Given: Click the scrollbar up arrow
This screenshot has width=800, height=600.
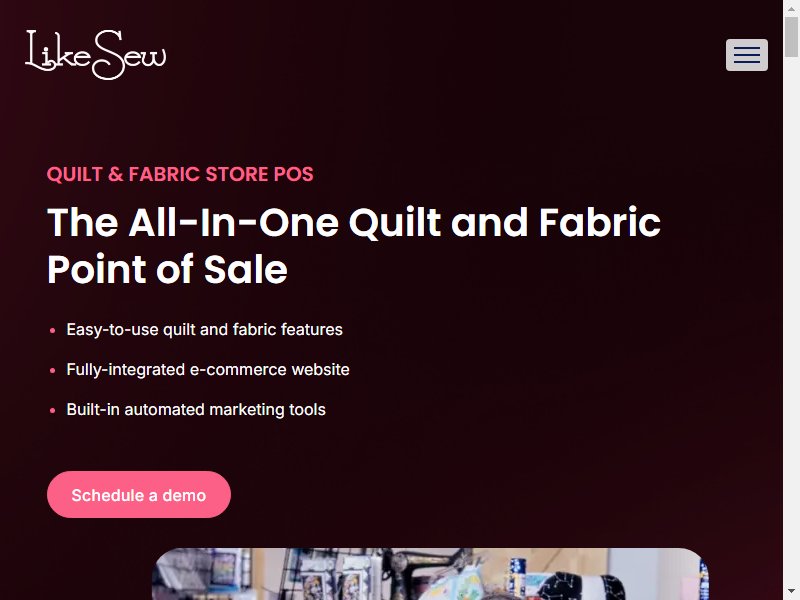Looking at the screenshot, I should click(x=791, y=8).
